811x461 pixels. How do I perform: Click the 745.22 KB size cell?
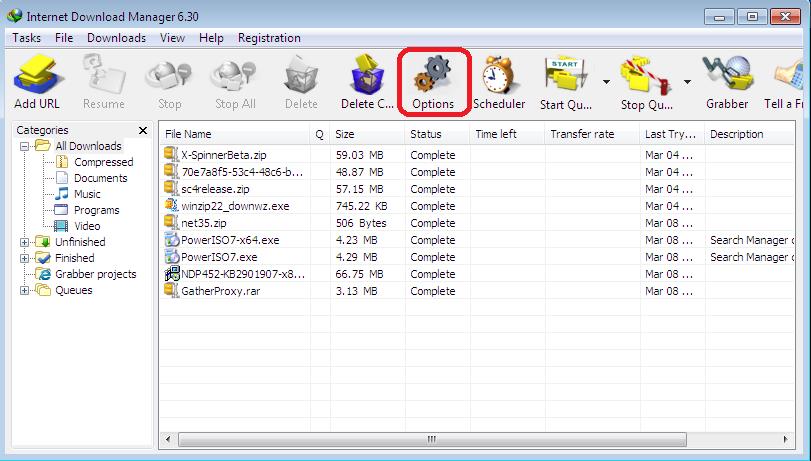pos(361,206)
